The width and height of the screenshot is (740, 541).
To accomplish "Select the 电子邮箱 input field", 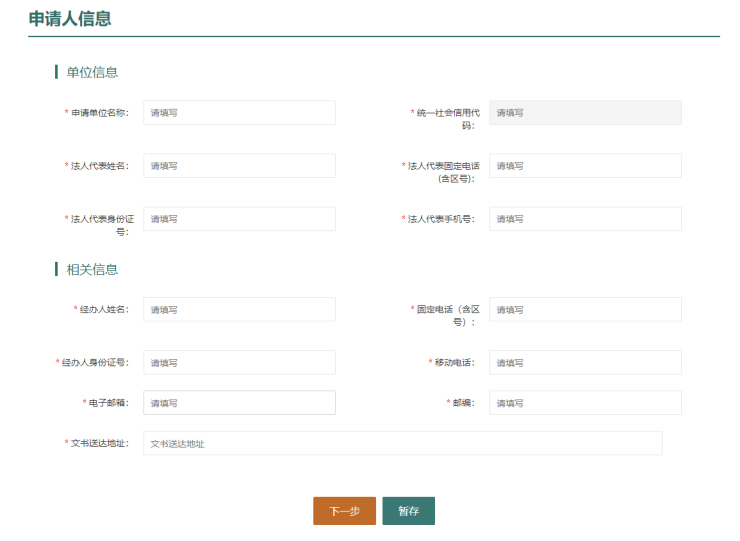I will (239, 403).
